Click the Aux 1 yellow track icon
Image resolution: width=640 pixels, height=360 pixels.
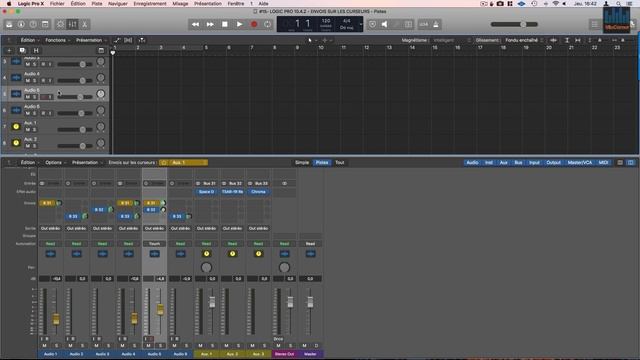[16, 127]
